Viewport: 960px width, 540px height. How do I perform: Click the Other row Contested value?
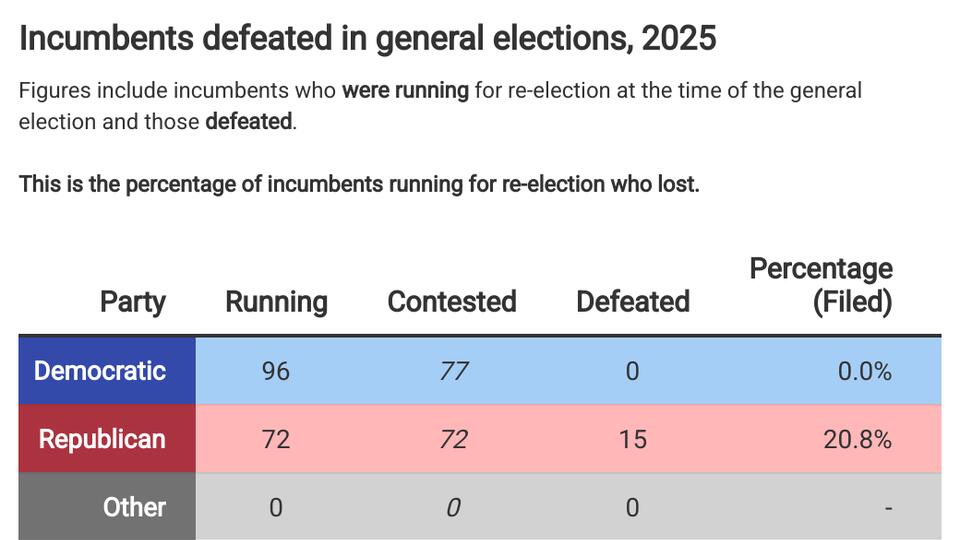[x=453, y=507]
